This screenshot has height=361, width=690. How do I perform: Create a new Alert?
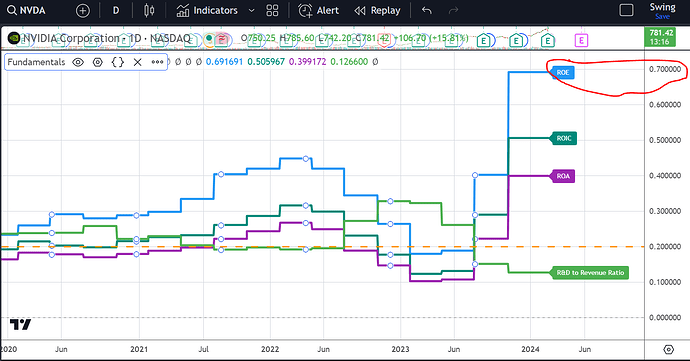click(319, 11)
